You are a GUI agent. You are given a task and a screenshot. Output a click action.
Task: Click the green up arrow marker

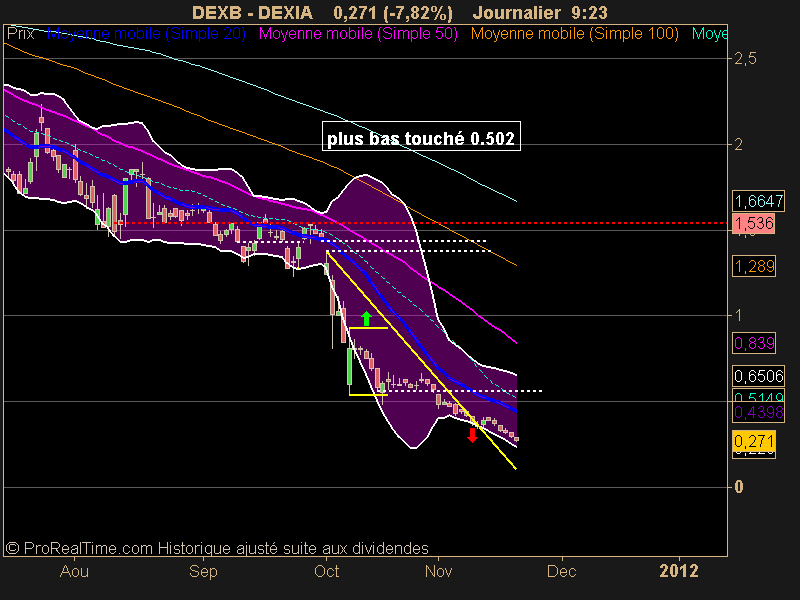366,318
